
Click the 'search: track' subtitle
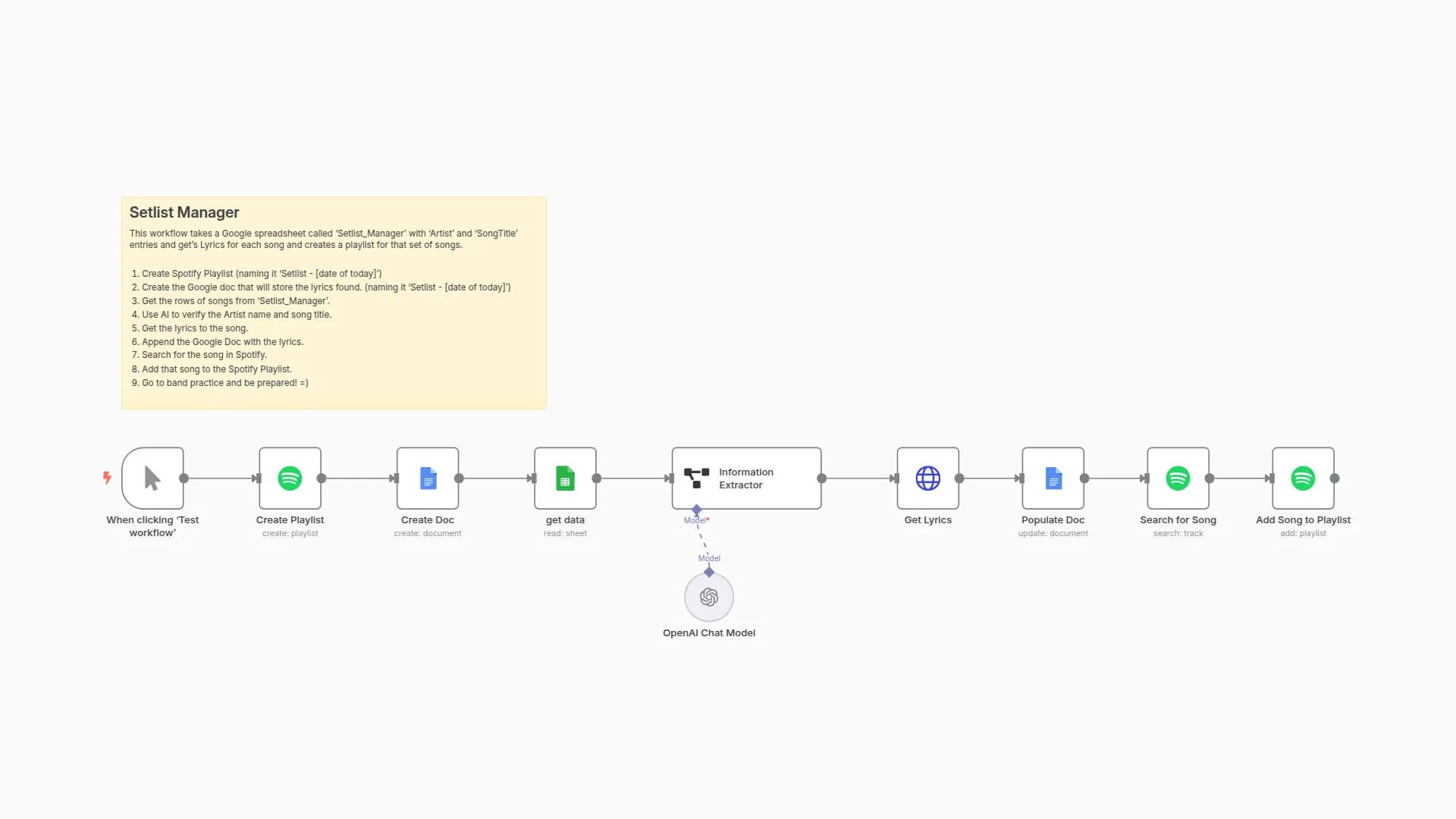1178,534
